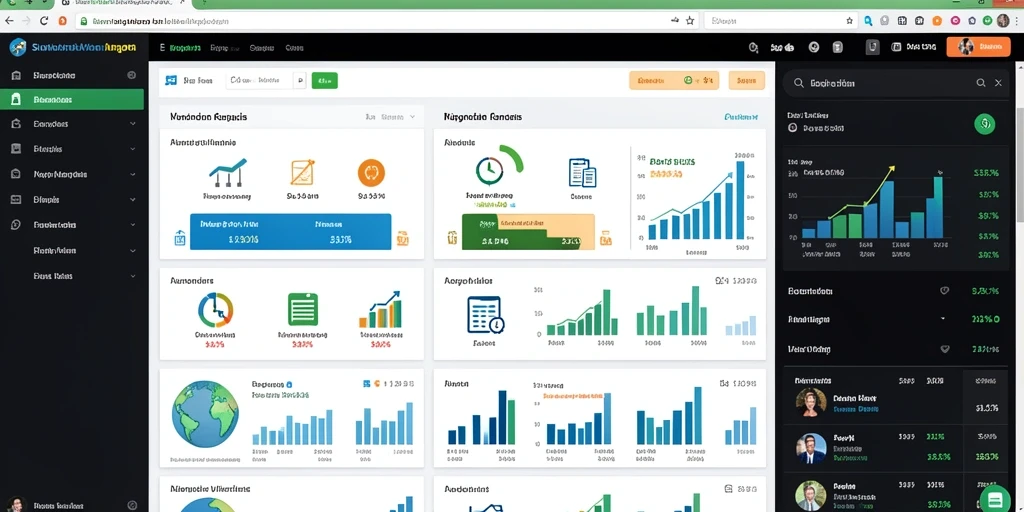Open the dropdown arrow in the first card section header

tap(412, 118)
